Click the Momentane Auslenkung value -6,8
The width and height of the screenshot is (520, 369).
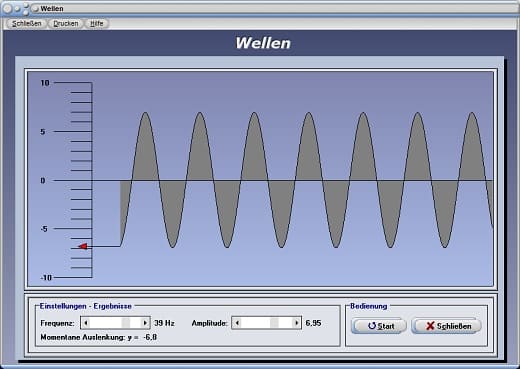pos(150,337)
